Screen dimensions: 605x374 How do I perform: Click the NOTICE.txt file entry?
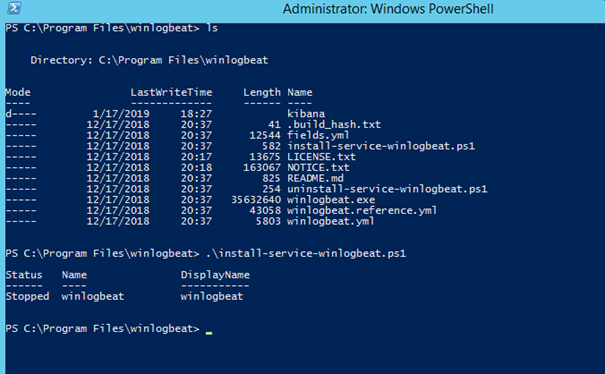pyautogui.click(x=318, y=168)
